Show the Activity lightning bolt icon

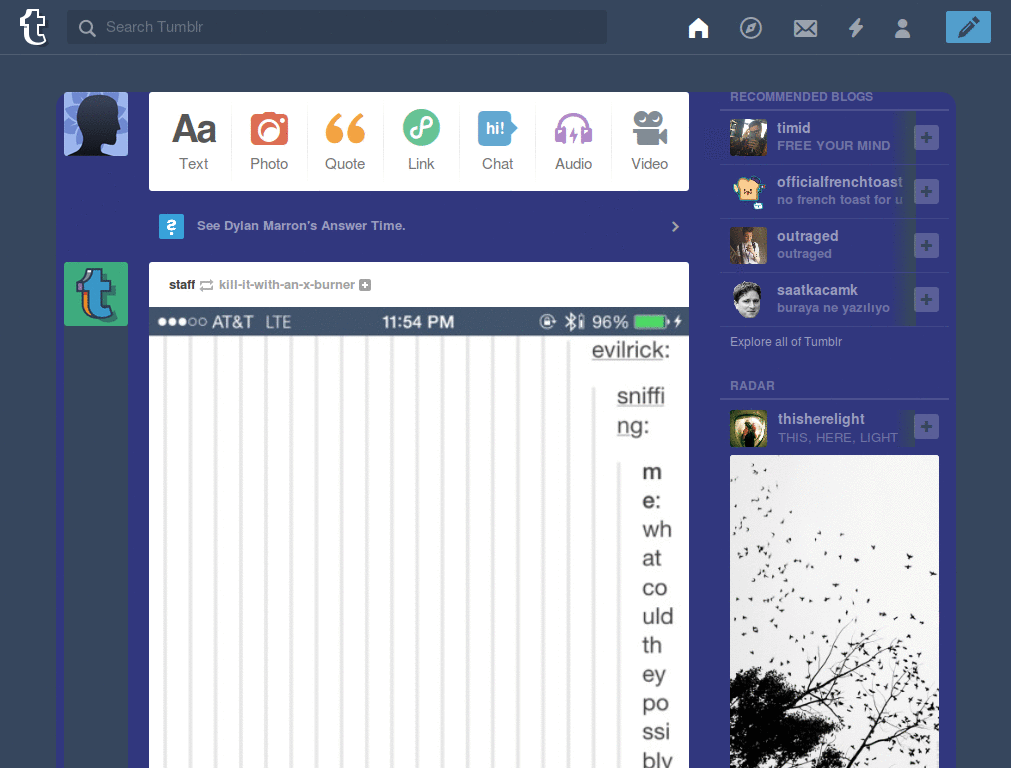tap(856, 28)
